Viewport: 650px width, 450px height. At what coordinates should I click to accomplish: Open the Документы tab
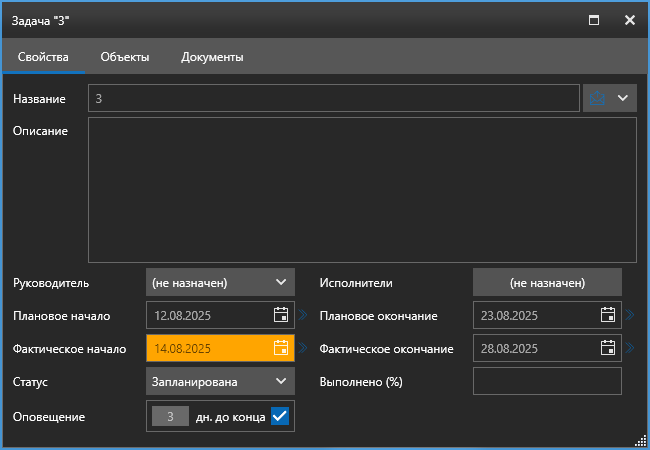(212, 57)
